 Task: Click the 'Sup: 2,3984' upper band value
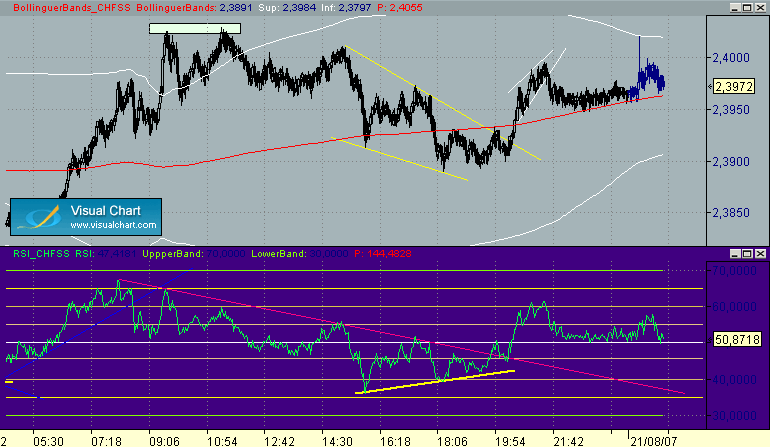coord(287,8)
